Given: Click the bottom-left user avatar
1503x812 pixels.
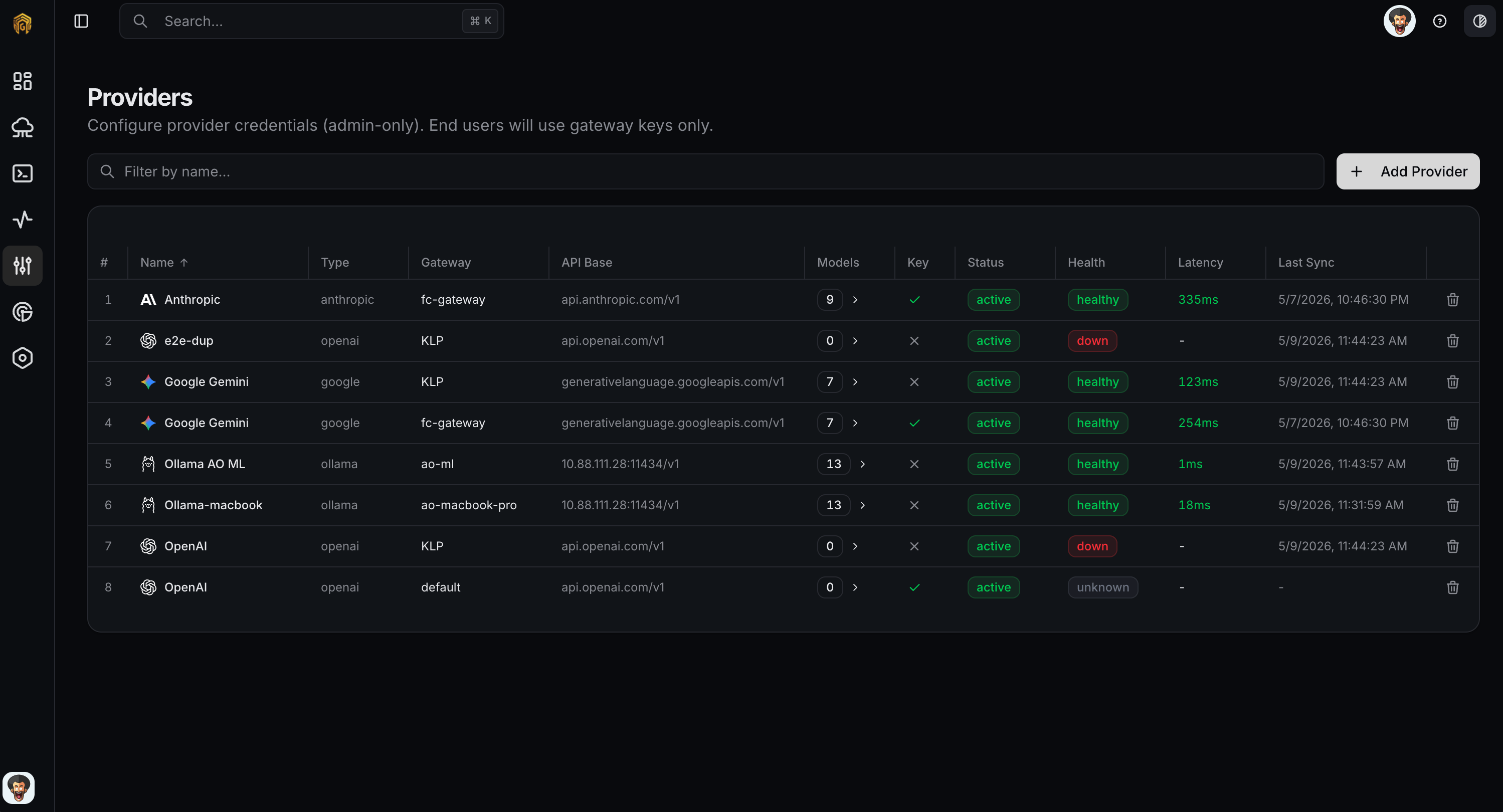Looking at the screenshot, I should click(x=19, y=787).
